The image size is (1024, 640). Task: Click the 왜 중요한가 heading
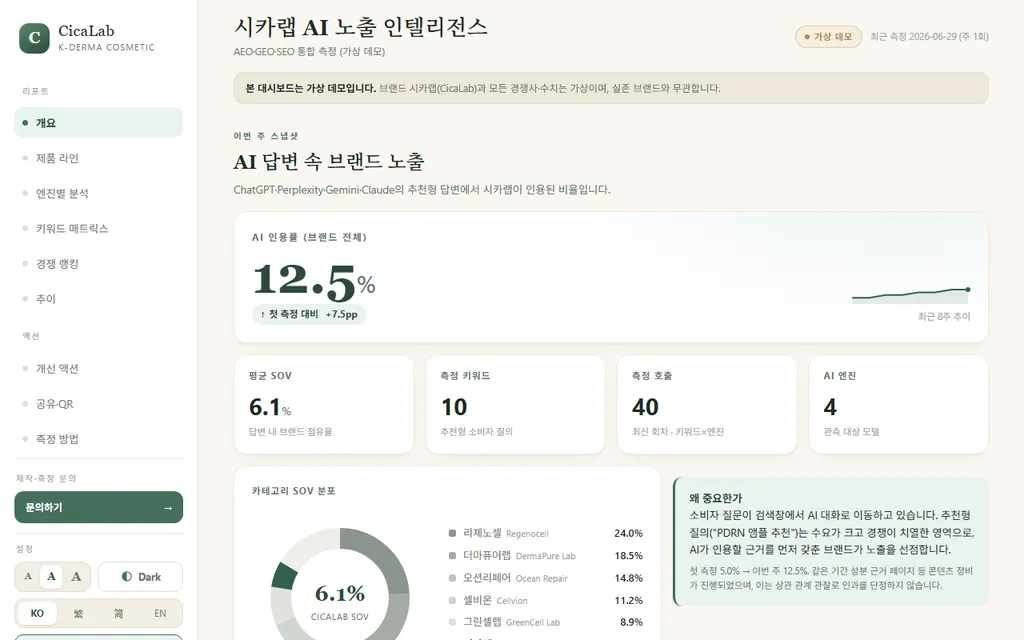click(716, 498)
